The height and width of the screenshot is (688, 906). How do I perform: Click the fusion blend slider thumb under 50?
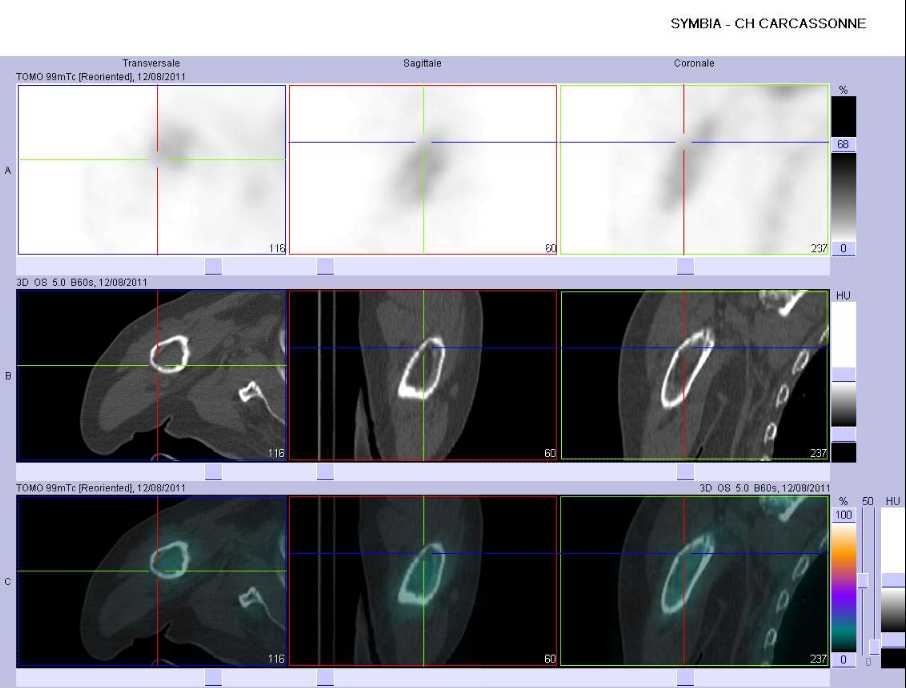click(863, 581)
